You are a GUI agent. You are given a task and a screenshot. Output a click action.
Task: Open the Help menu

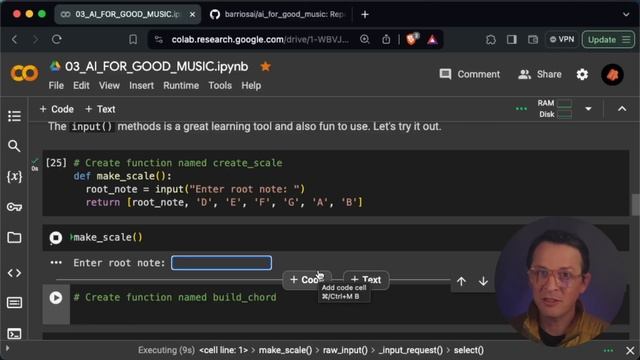click(x=251, y=85)
